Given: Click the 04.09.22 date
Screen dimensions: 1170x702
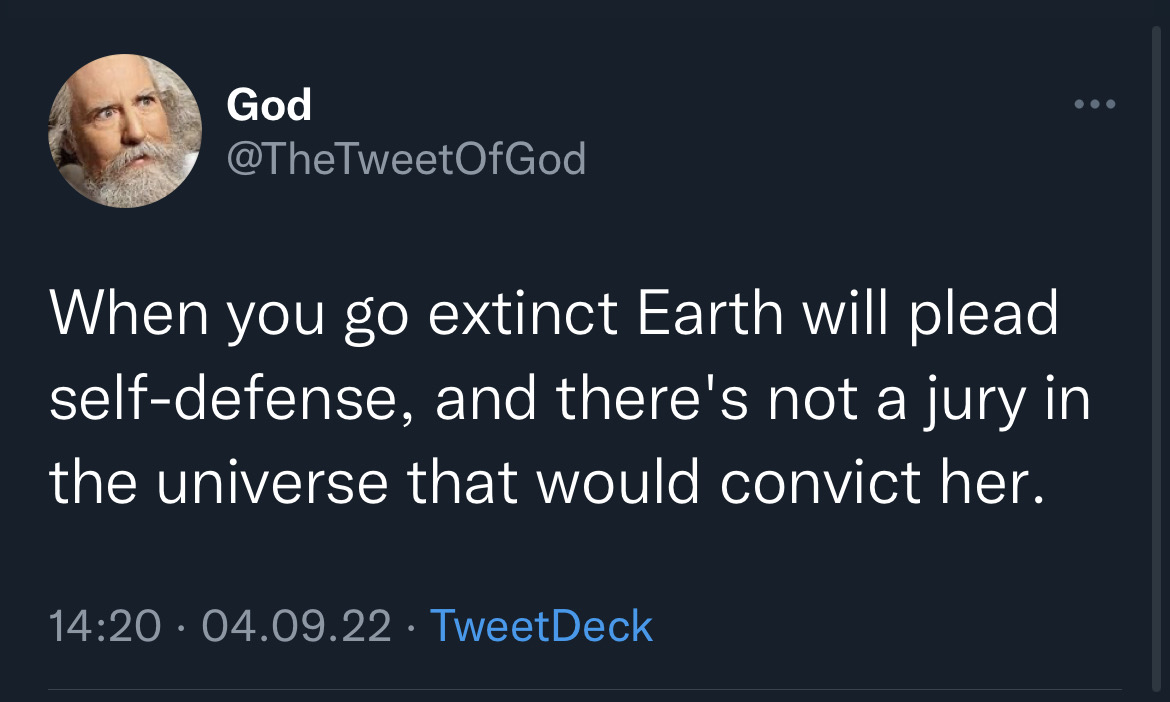Looking at the screenshot, I should pos(296,625).
